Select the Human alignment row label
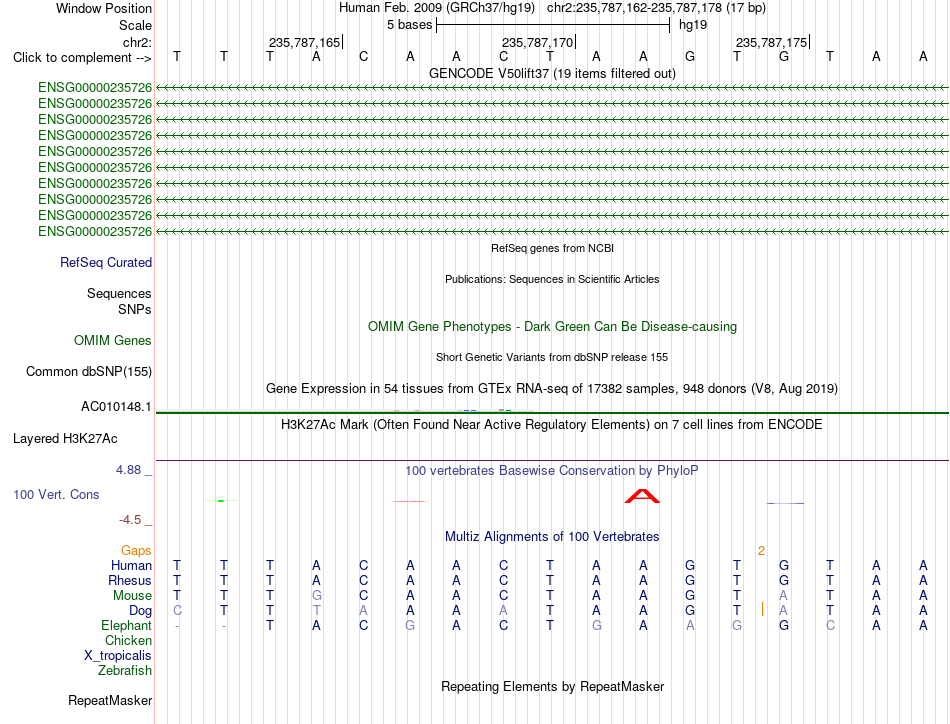Screen dimensions: 950x724 point(131,565)
